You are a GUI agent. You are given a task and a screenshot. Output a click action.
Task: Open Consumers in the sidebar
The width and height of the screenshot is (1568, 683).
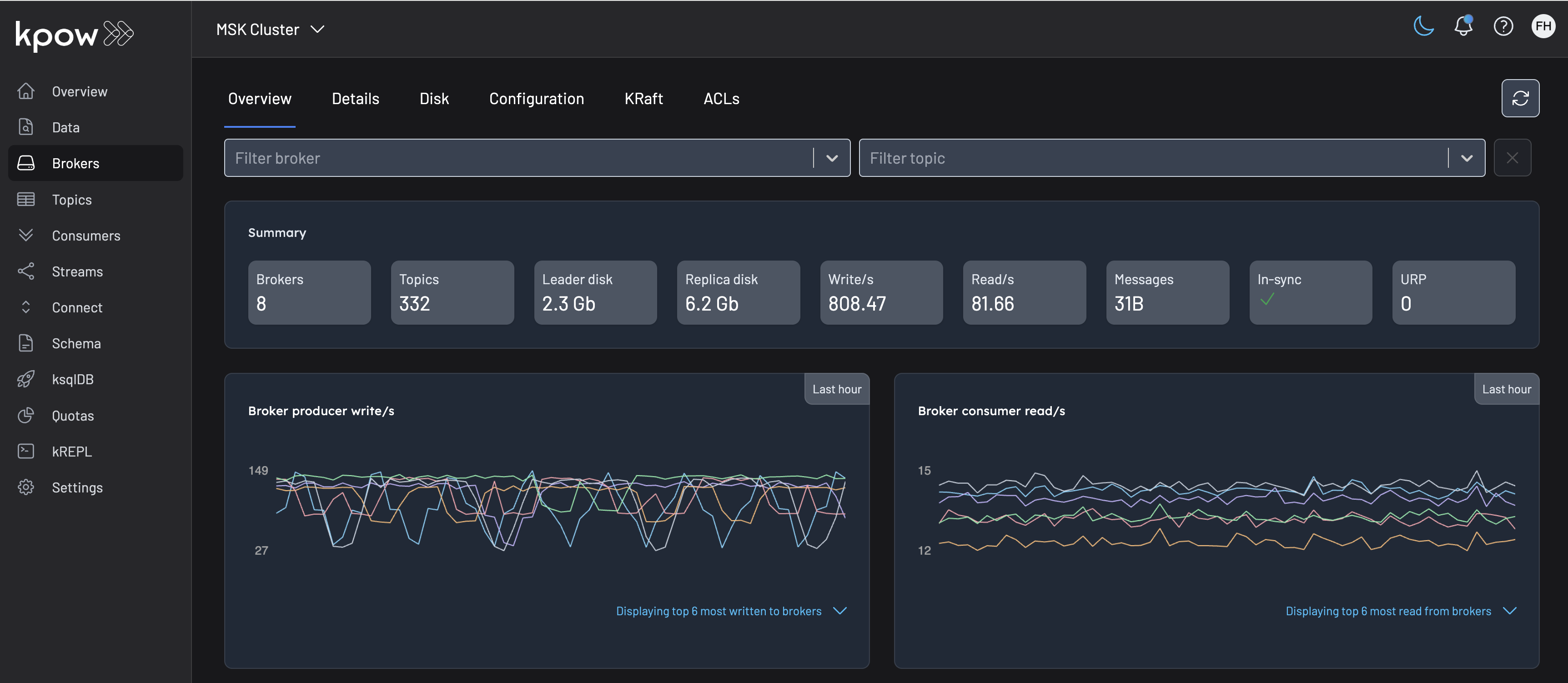pyautogui.click(x=86, y=236)
